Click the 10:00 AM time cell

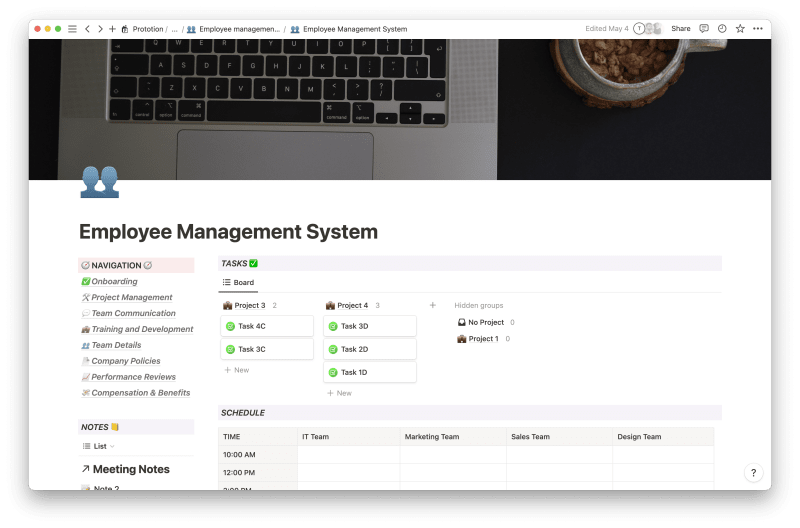[258, 455]
